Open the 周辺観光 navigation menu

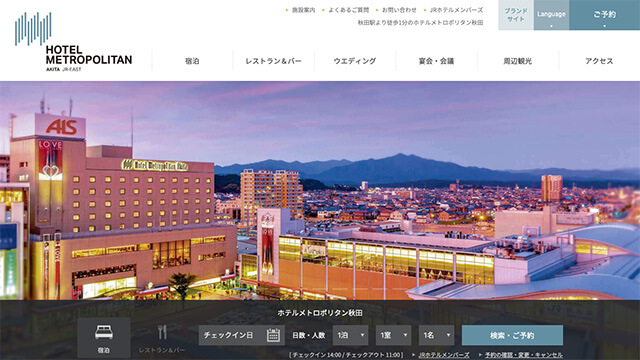point(518,61)
